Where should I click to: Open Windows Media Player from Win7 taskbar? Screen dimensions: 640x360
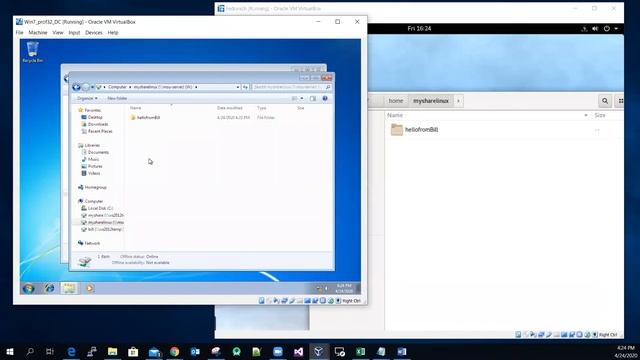[x=90, y=288]
